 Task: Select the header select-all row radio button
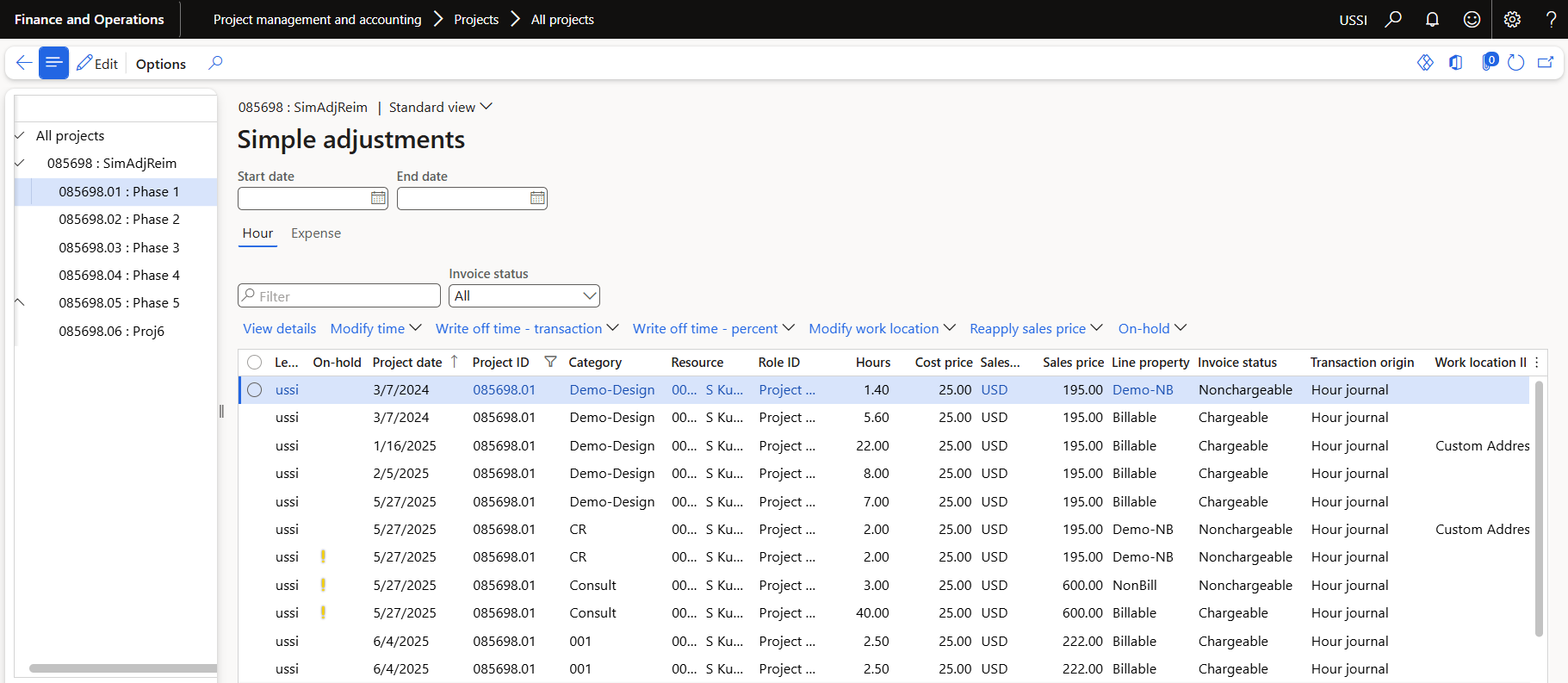254,362
